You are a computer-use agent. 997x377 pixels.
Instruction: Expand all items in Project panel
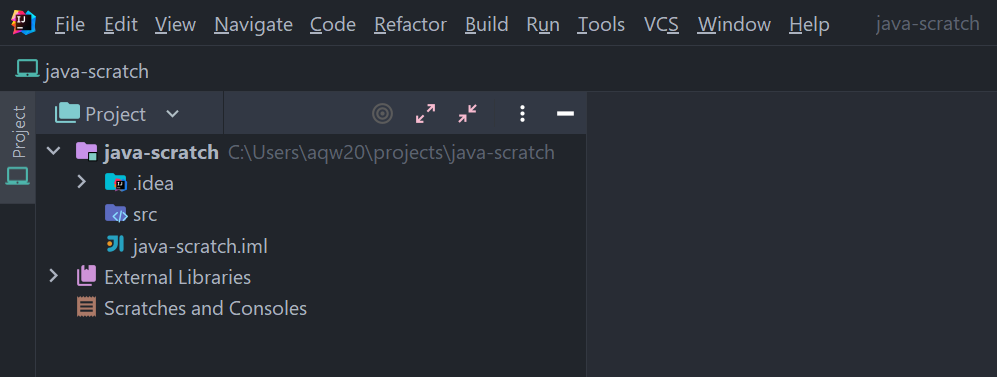coord(425,114)
